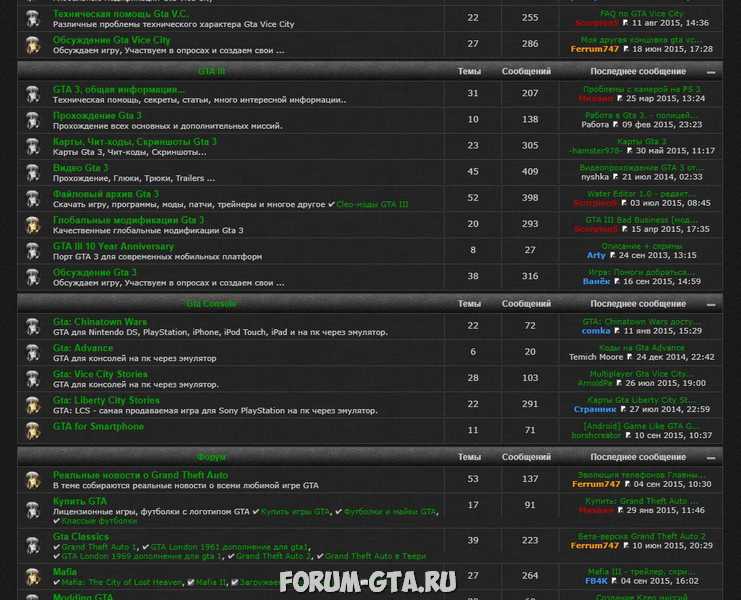Open Mafia II subforum link
This screenshot has width=741, height=600.
[210, 583]
